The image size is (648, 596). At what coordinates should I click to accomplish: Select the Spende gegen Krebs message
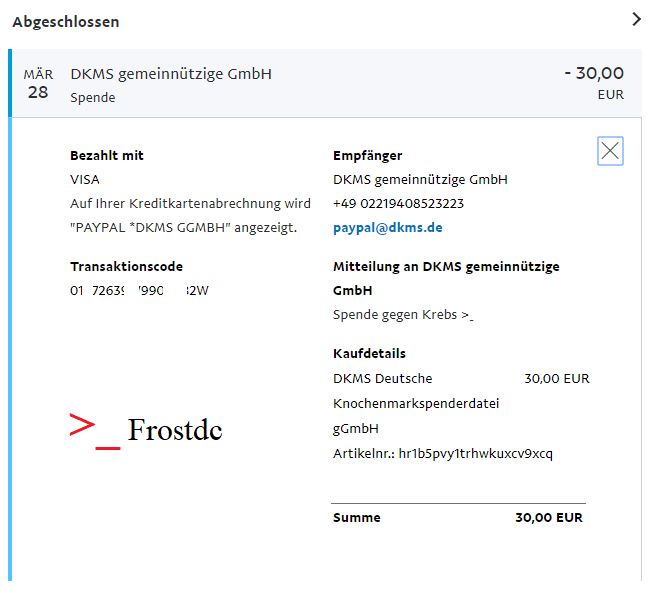coord(403,315)
